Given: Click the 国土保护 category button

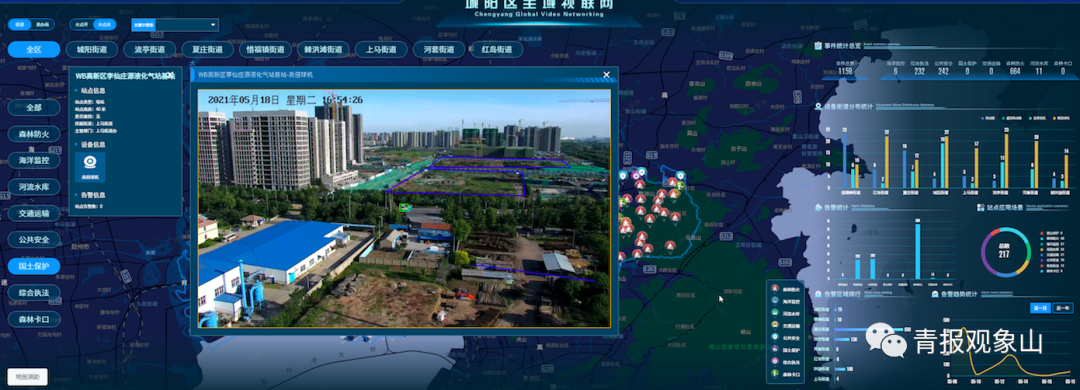Looking at the screenshot, I should pos(34,266).
